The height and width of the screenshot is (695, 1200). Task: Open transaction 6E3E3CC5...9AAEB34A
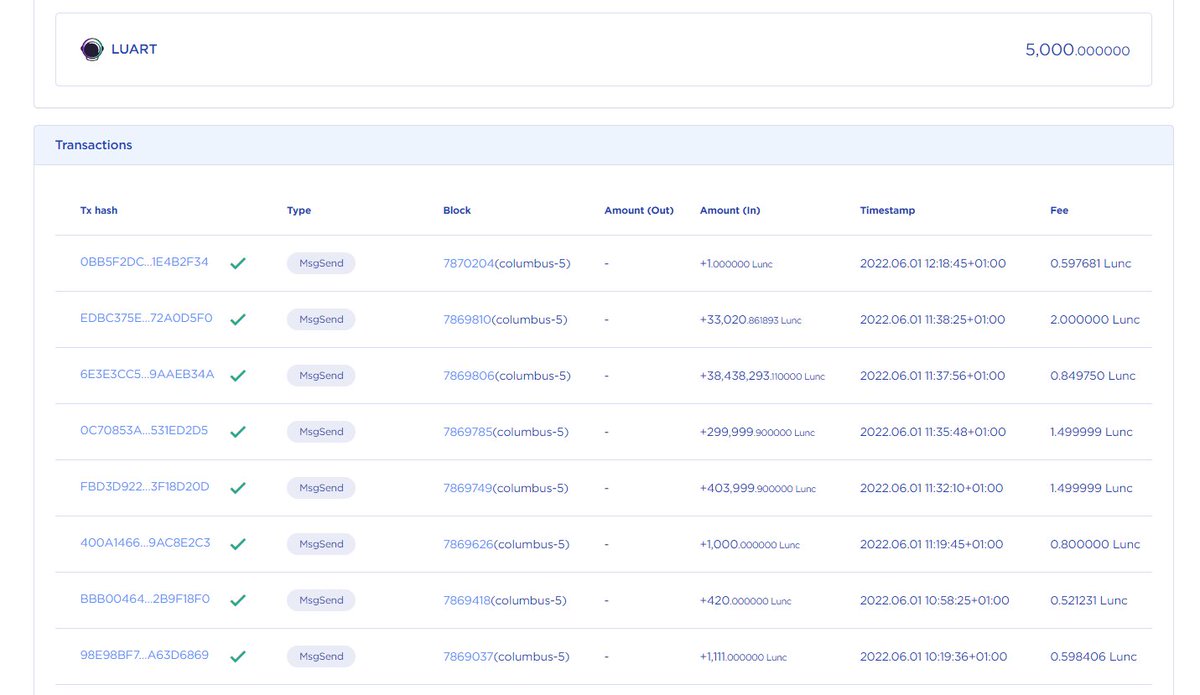tap(147, 374)
